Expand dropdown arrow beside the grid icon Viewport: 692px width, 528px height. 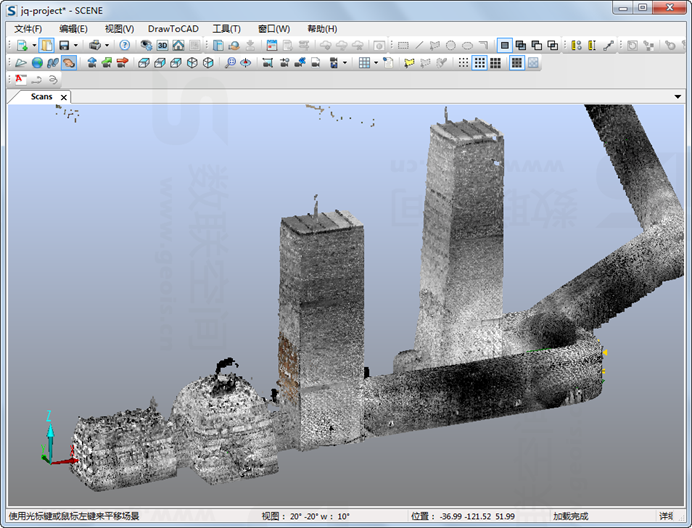[376, 63]
